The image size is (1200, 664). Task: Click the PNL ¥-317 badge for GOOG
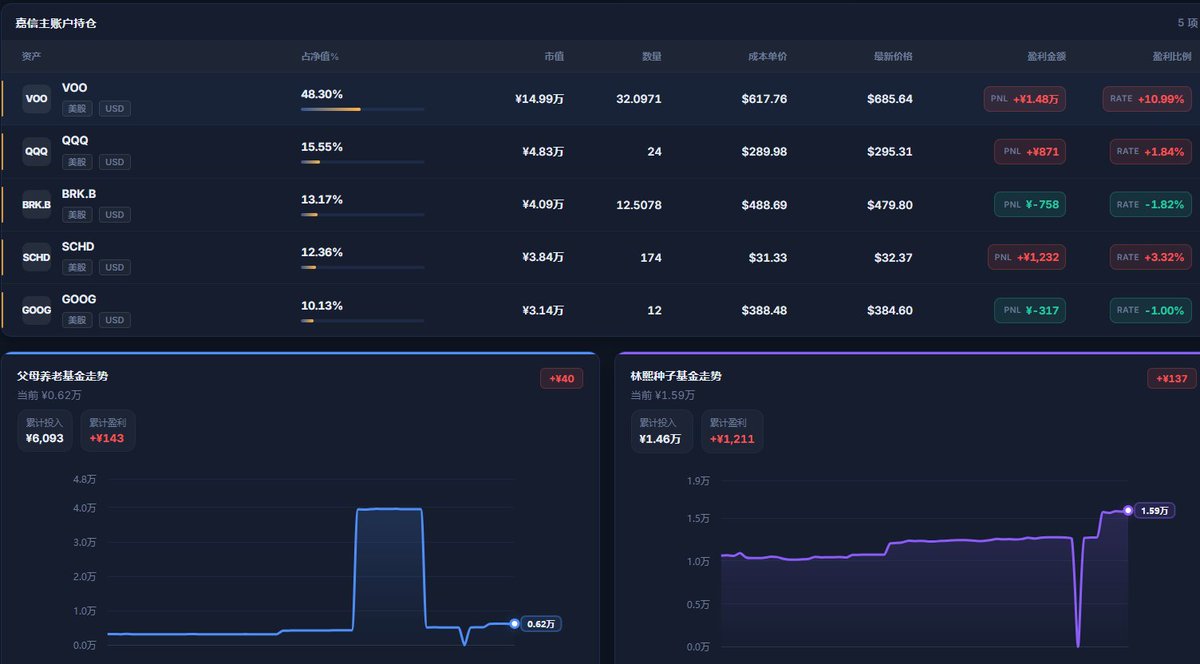coord(1030,311)
